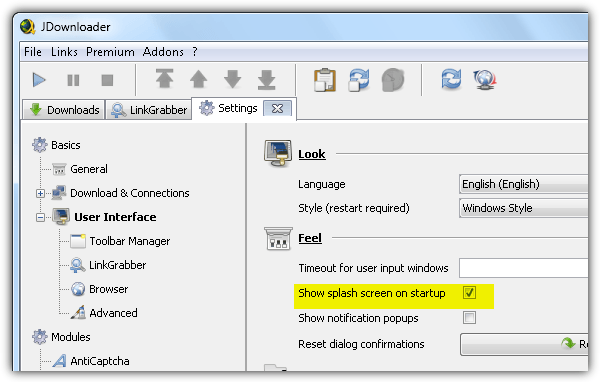Image resolution: width=600 pixels, height=382 pixels.
Task: Click the JDownloader title bar icon
Action: point(28,26)
